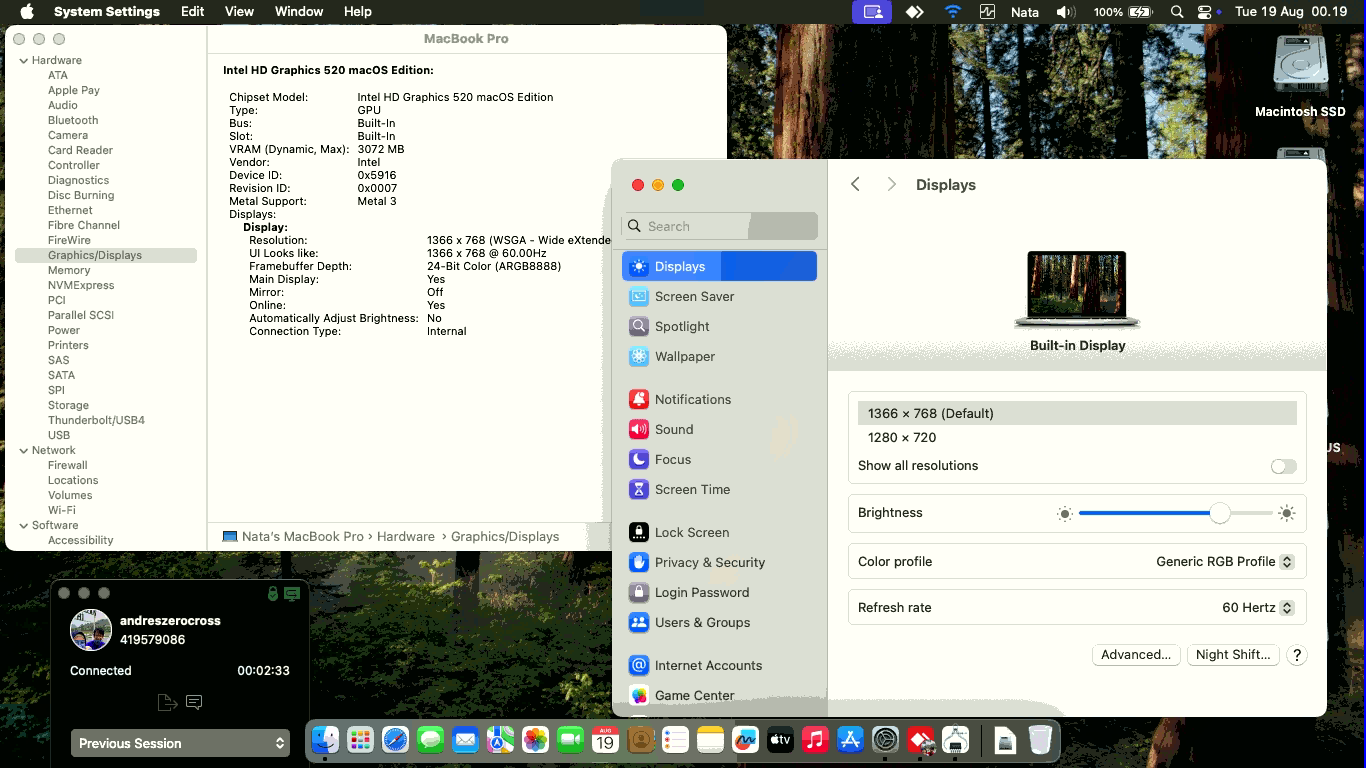Open Wi-Fi status in menu bar

(952, 12)
